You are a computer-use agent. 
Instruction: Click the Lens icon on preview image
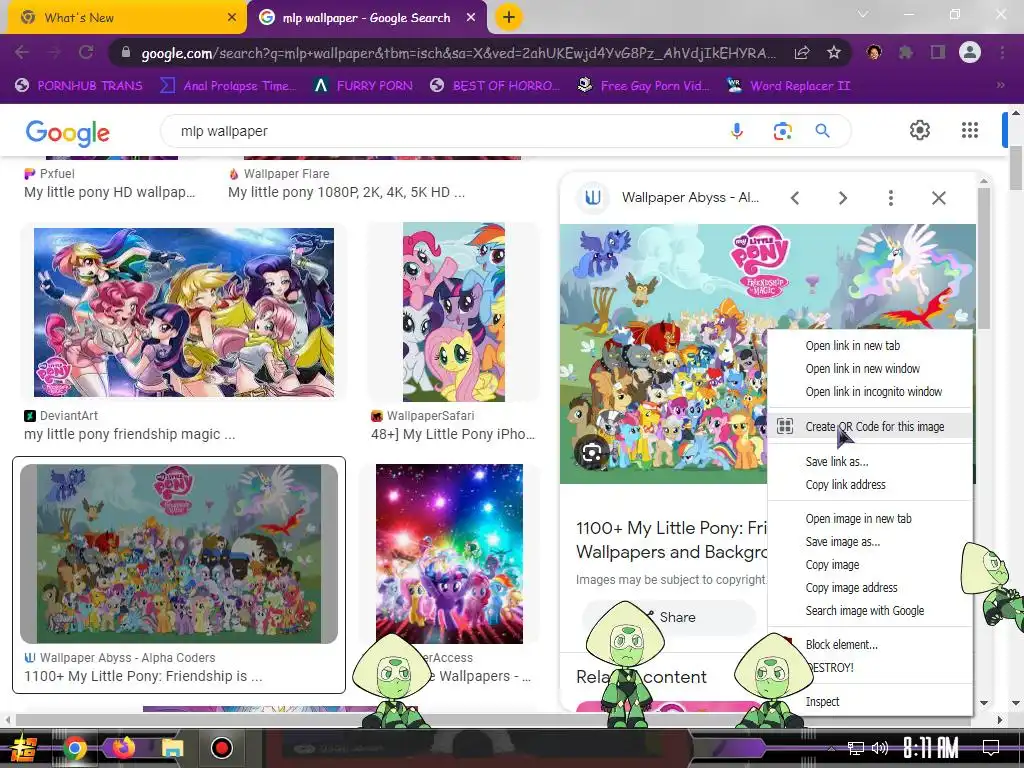coord(592,453)
